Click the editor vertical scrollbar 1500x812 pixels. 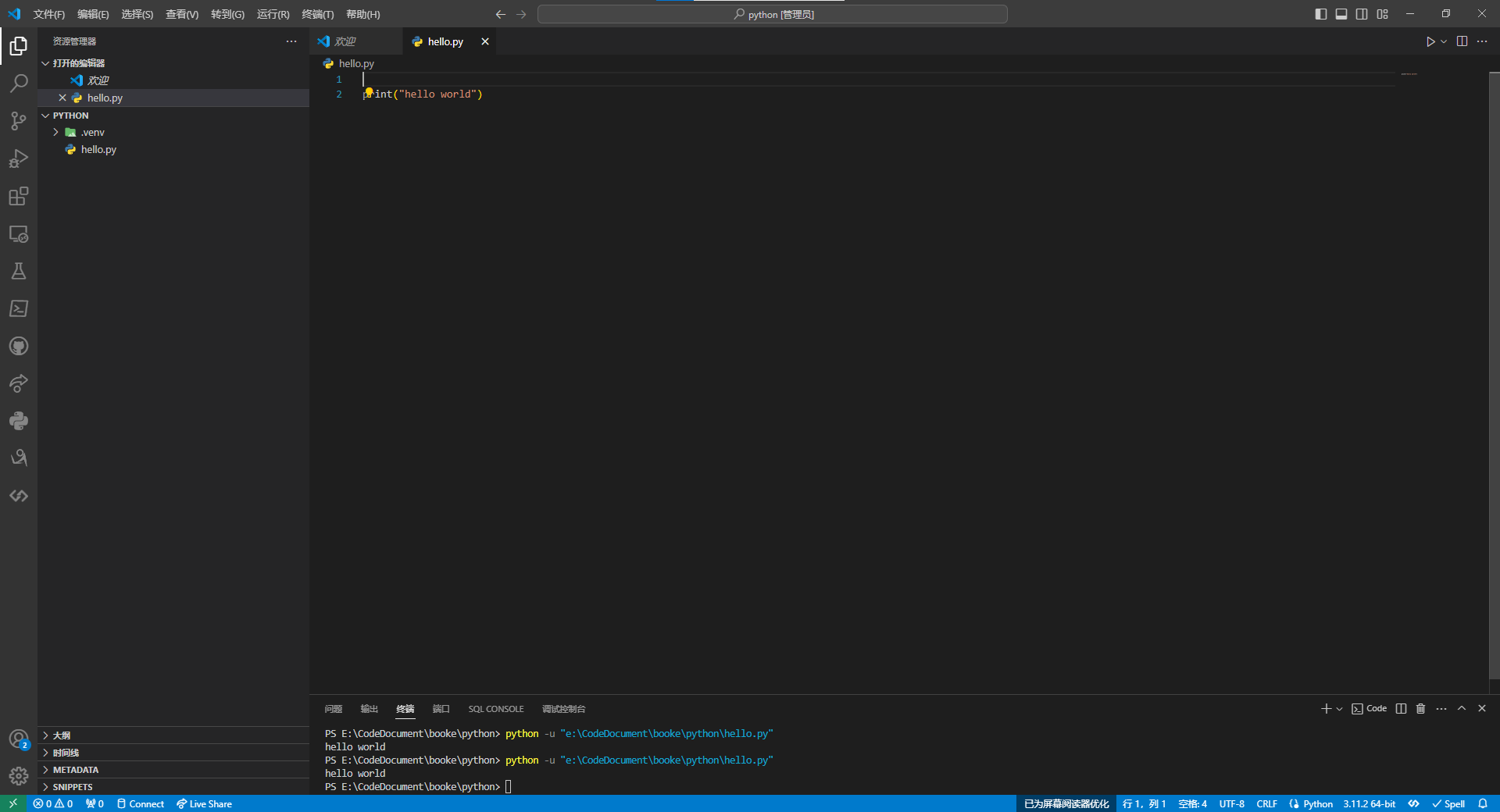point(1494,375)
